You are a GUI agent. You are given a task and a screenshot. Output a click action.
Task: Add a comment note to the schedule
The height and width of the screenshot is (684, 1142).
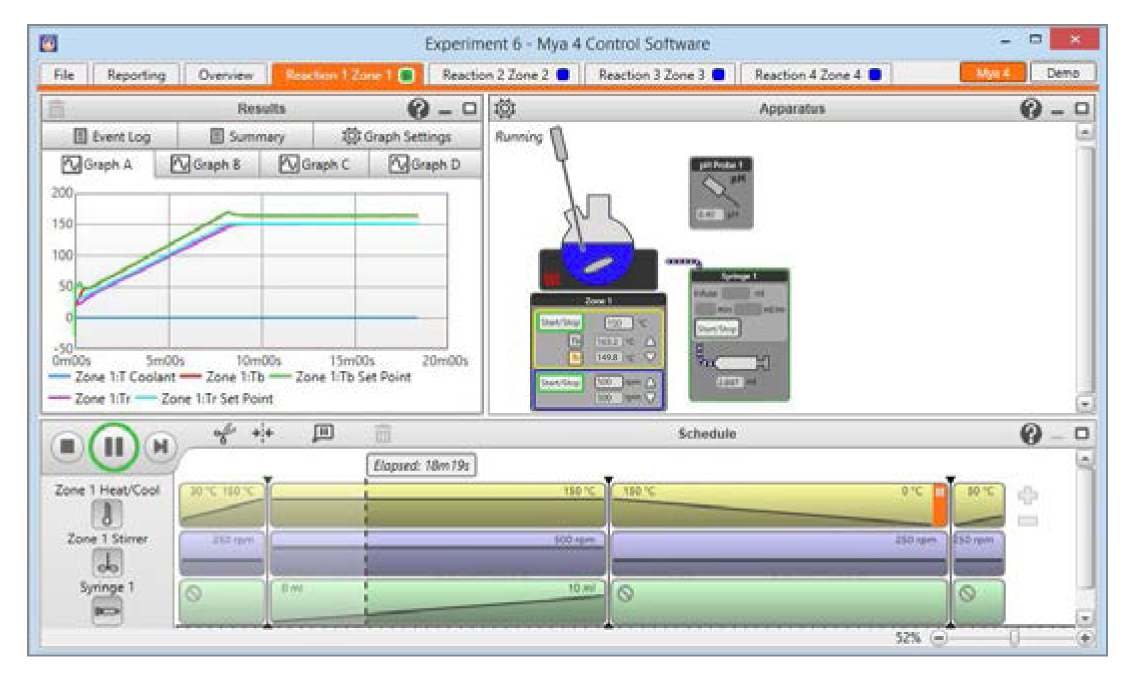pyautogui.click(x=323, y=433)
